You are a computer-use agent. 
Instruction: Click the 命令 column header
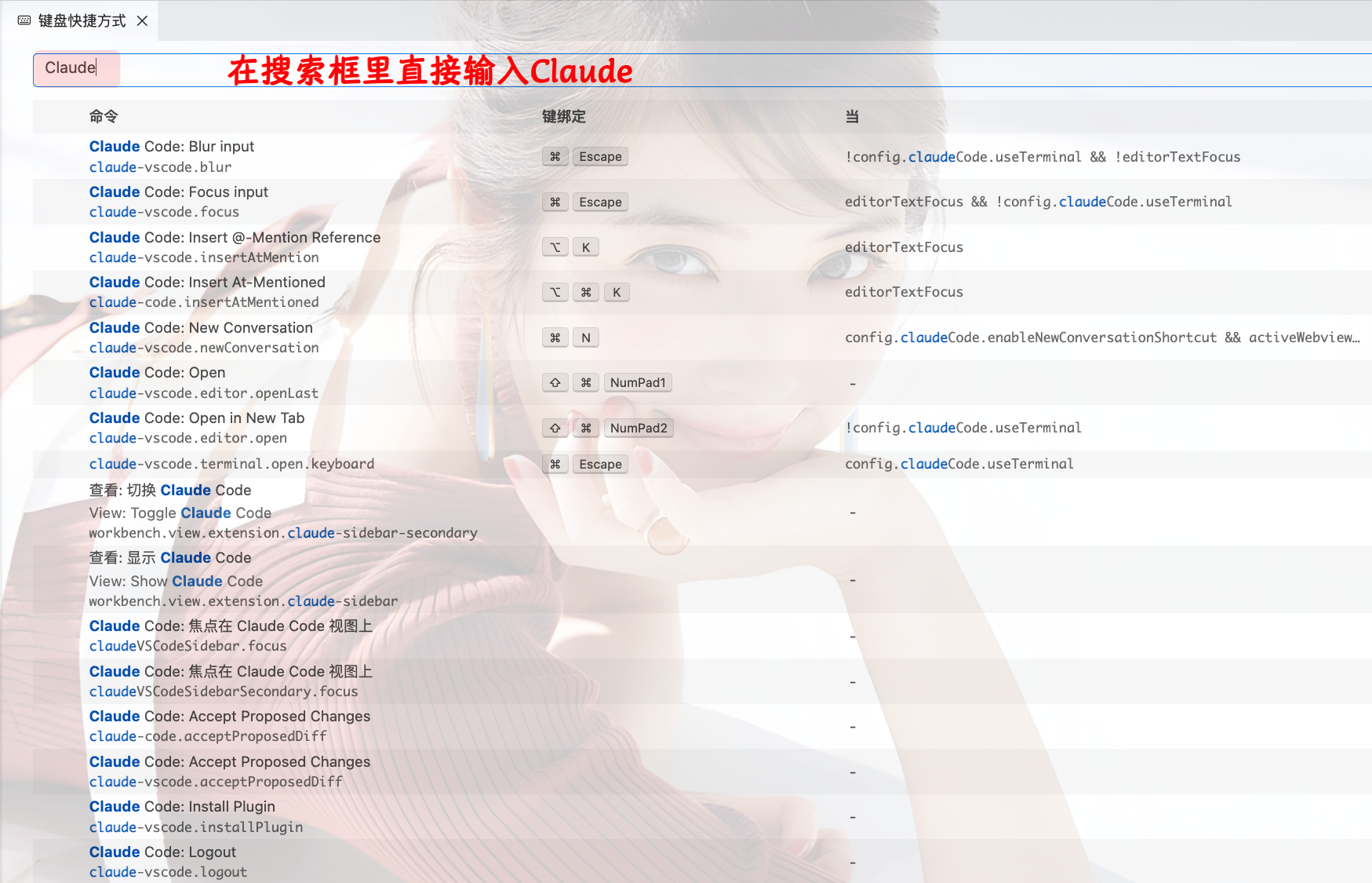(103, 116)
